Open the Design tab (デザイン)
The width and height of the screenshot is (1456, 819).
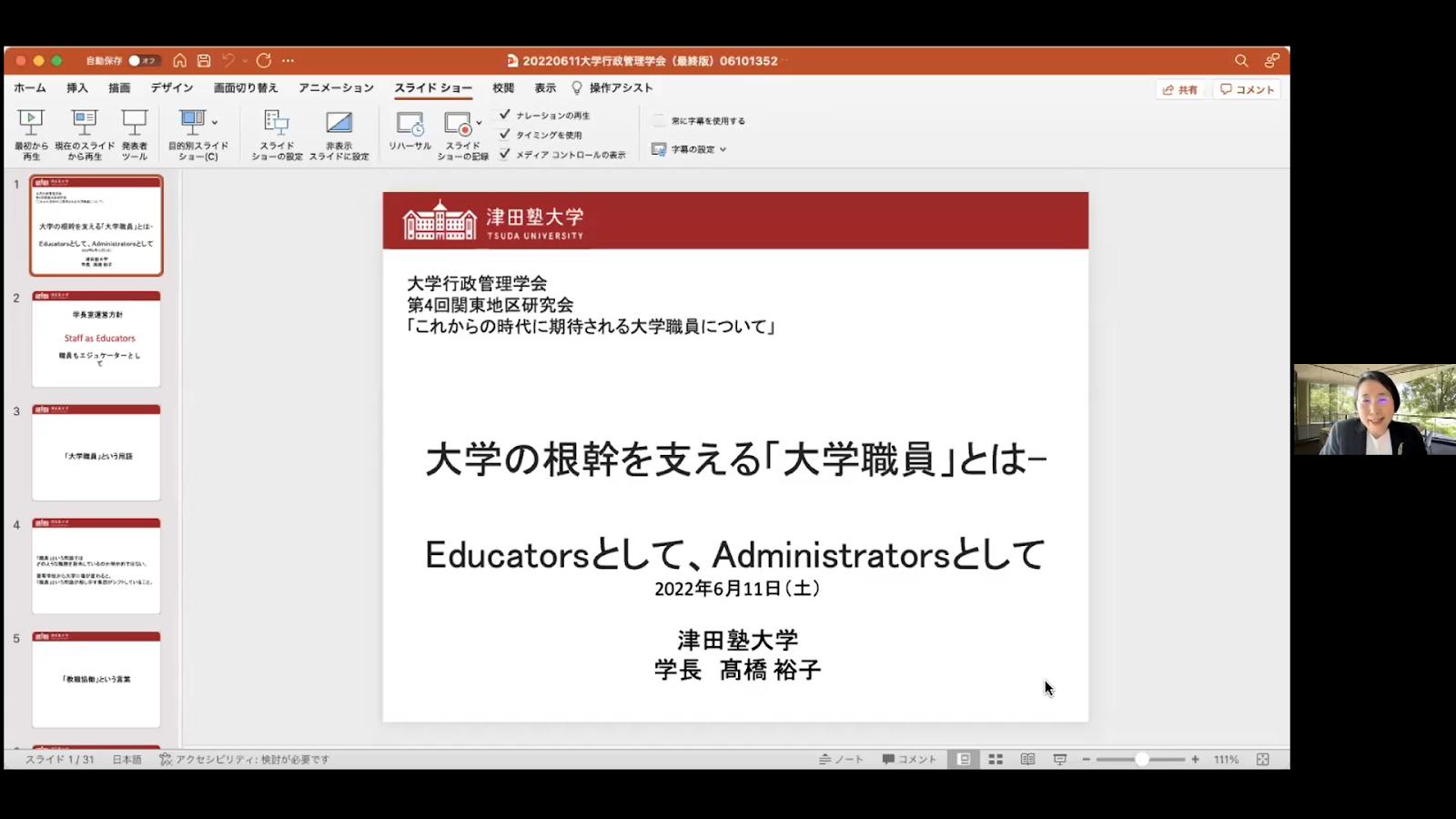click(172, 88)
